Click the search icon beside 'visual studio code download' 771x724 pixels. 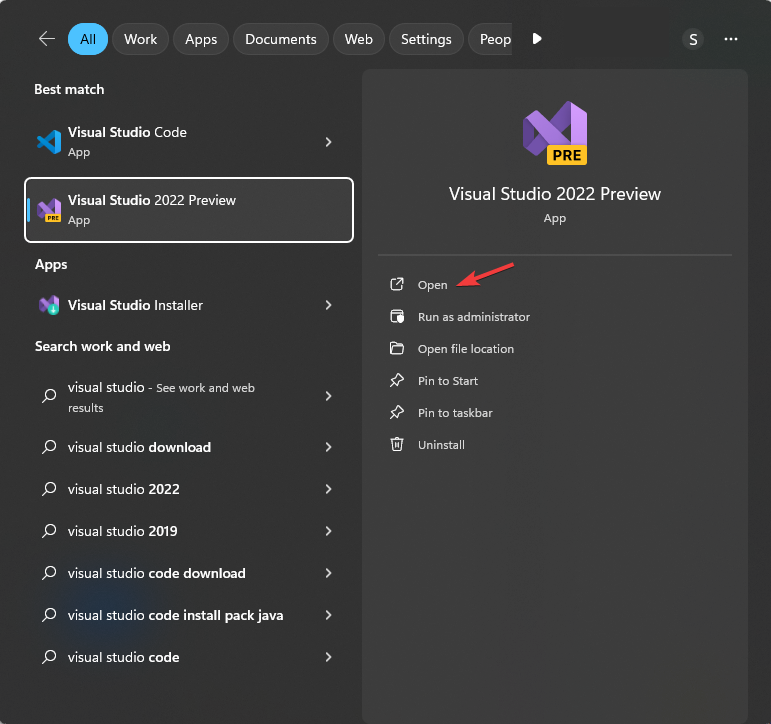49,573
